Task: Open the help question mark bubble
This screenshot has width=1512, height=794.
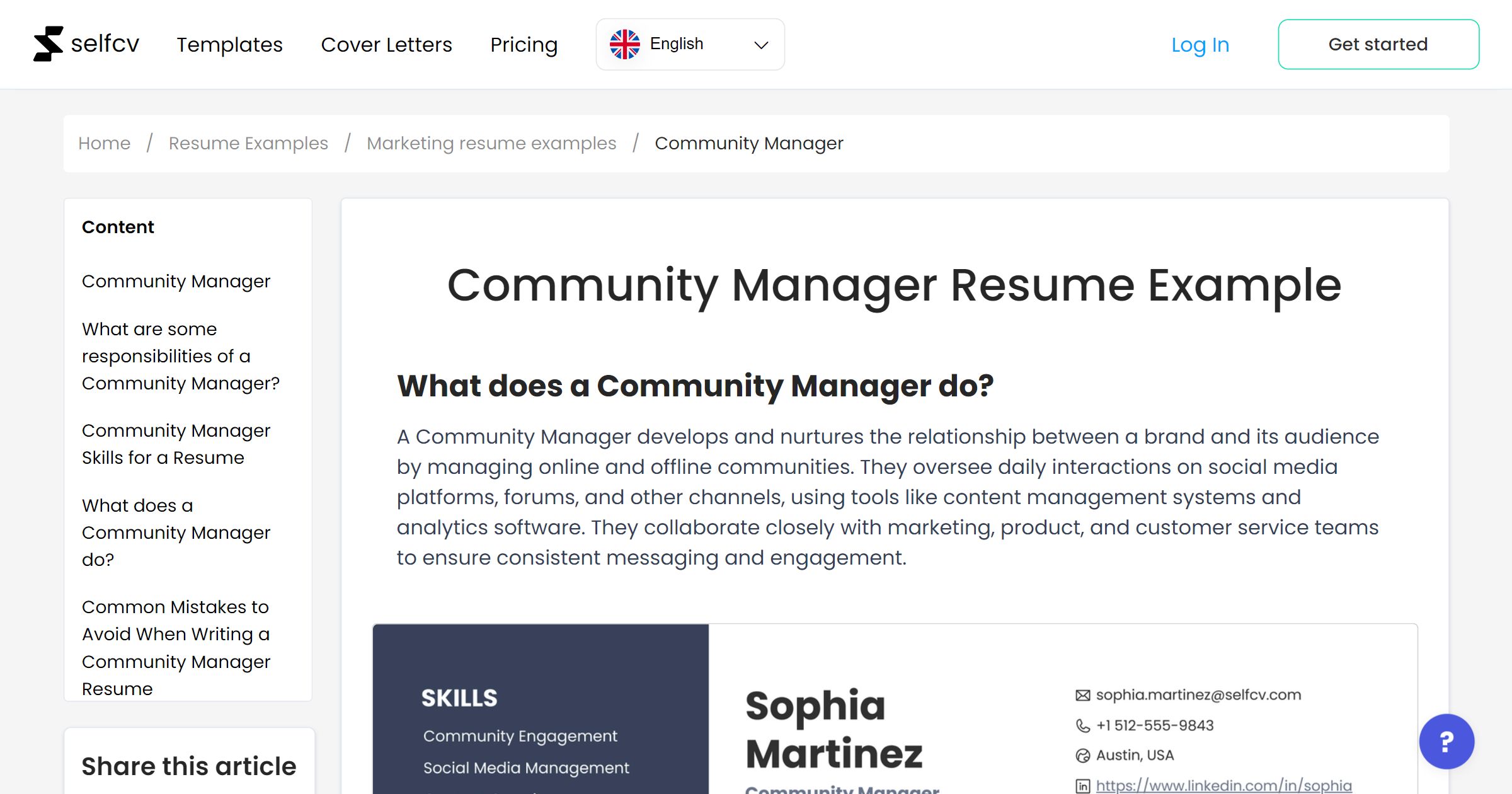Action: point(1447,742)
